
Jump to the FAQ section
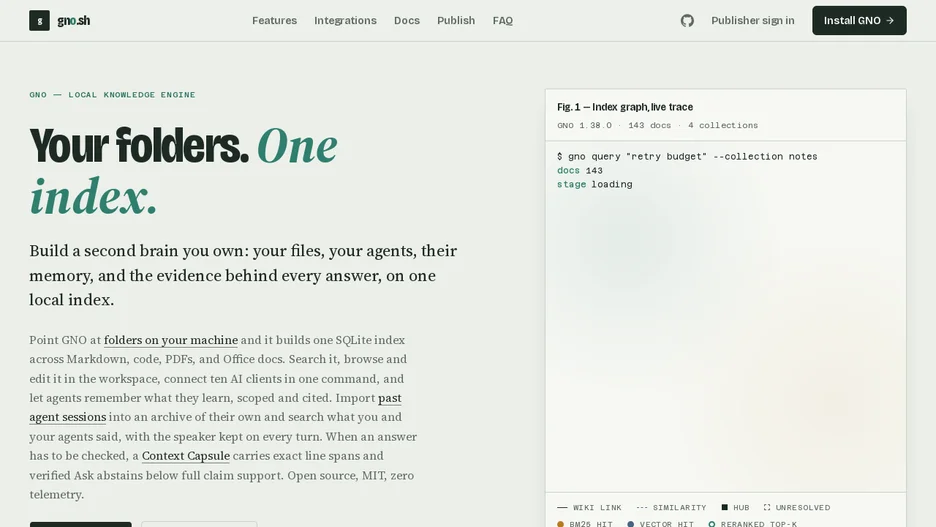click(x=503, y=20)
